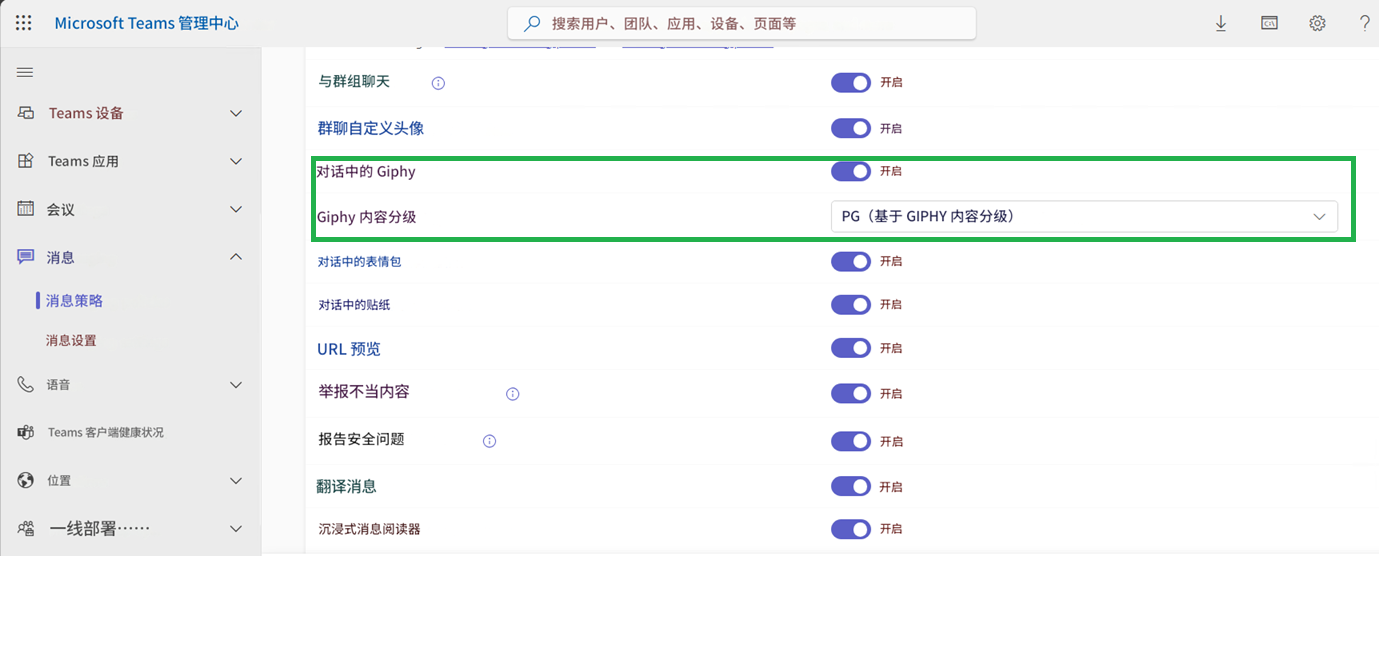Open the Giphy 内容分级 dropdown

click(x=1084, y=216)
